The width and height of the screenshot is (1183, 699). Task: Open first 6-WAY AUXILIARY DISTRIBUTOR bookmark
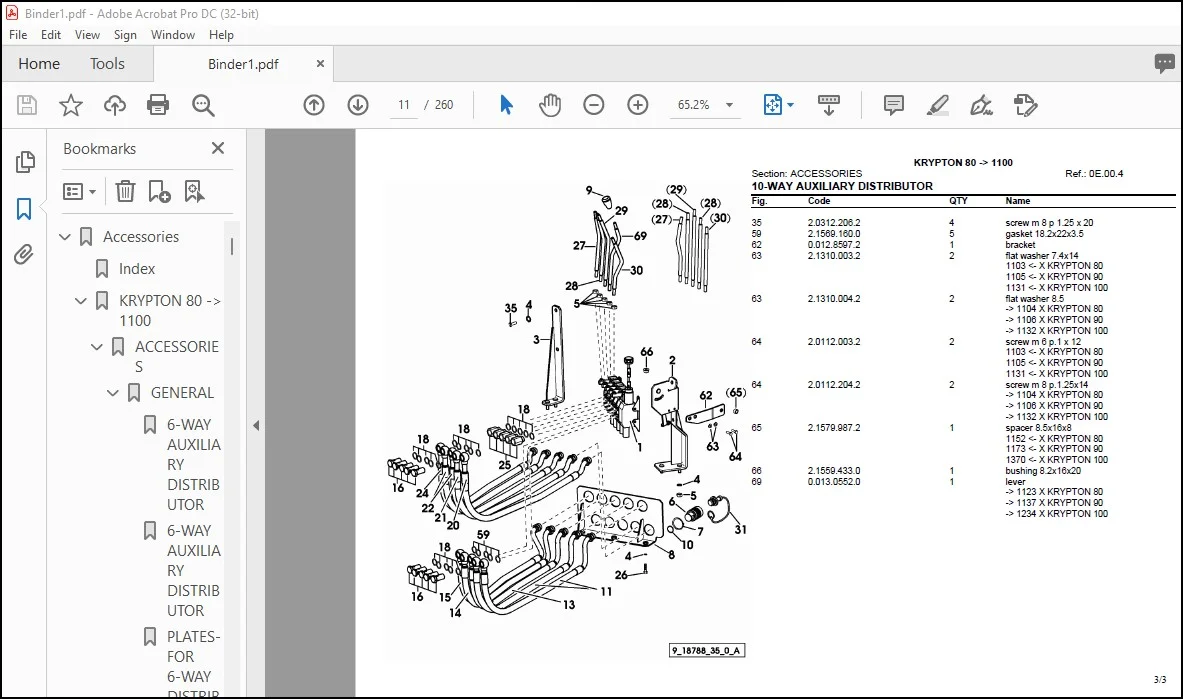pyautogui.click(x=194, y=464)
